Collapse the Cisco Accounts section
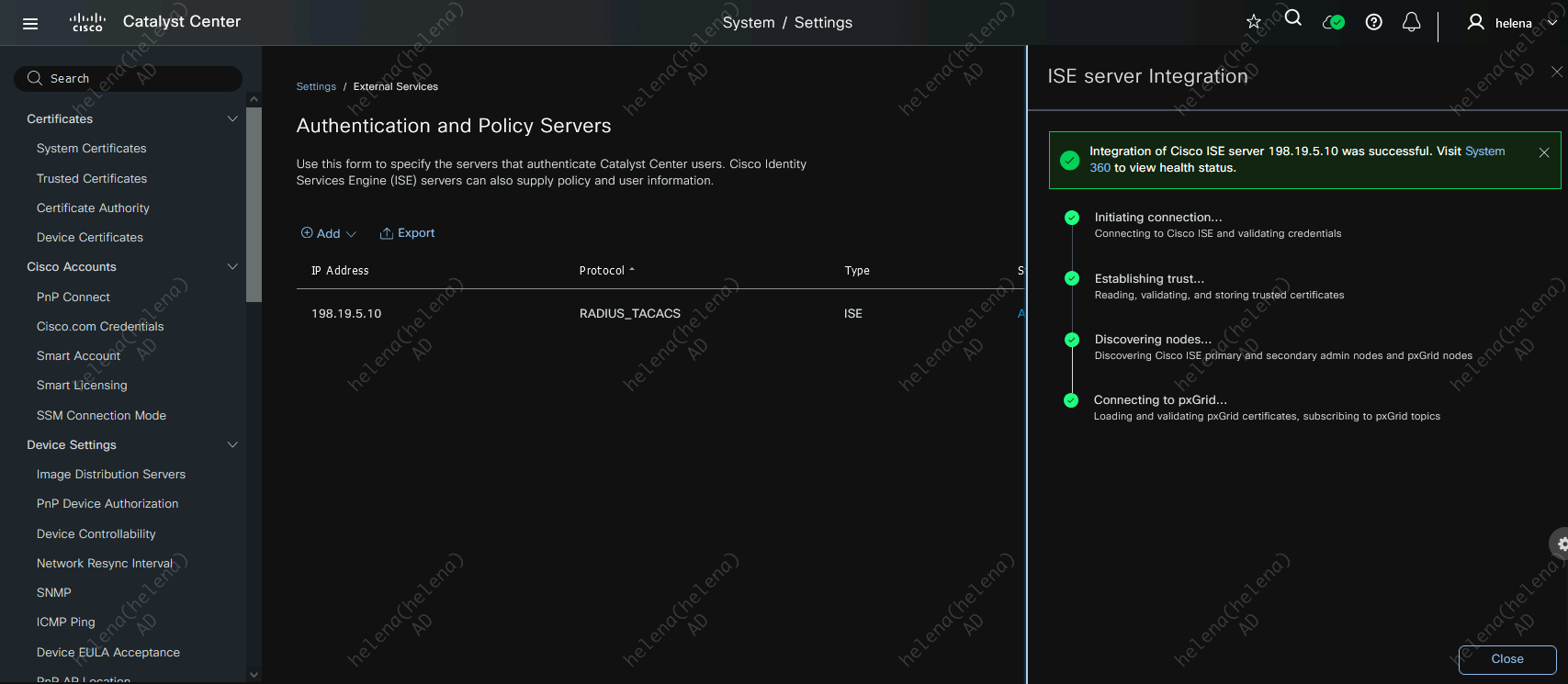Viewport: 1568px width, 684px height. [232, 266]
